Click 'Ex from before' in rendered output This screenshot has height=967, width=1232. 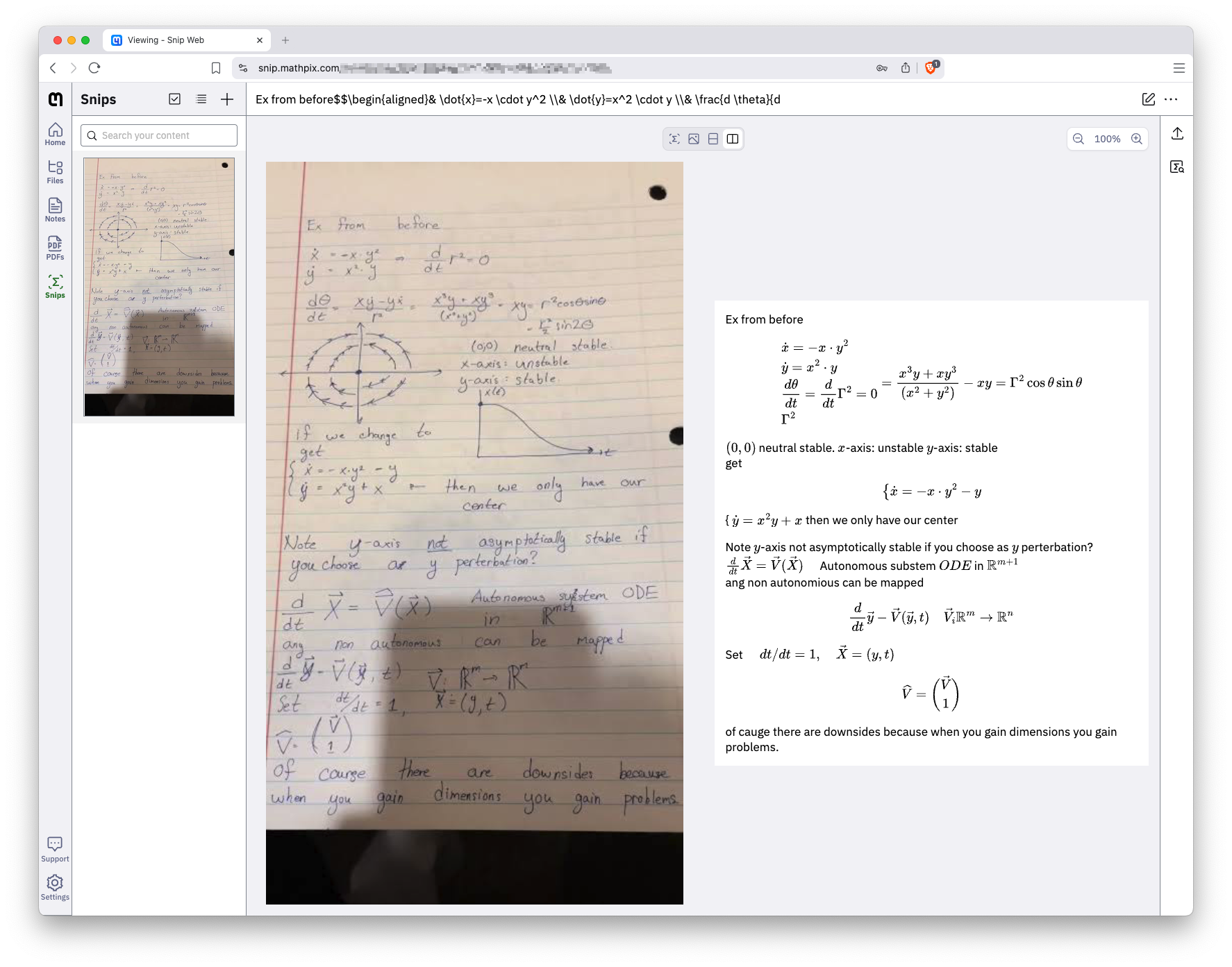pos(764,319)
